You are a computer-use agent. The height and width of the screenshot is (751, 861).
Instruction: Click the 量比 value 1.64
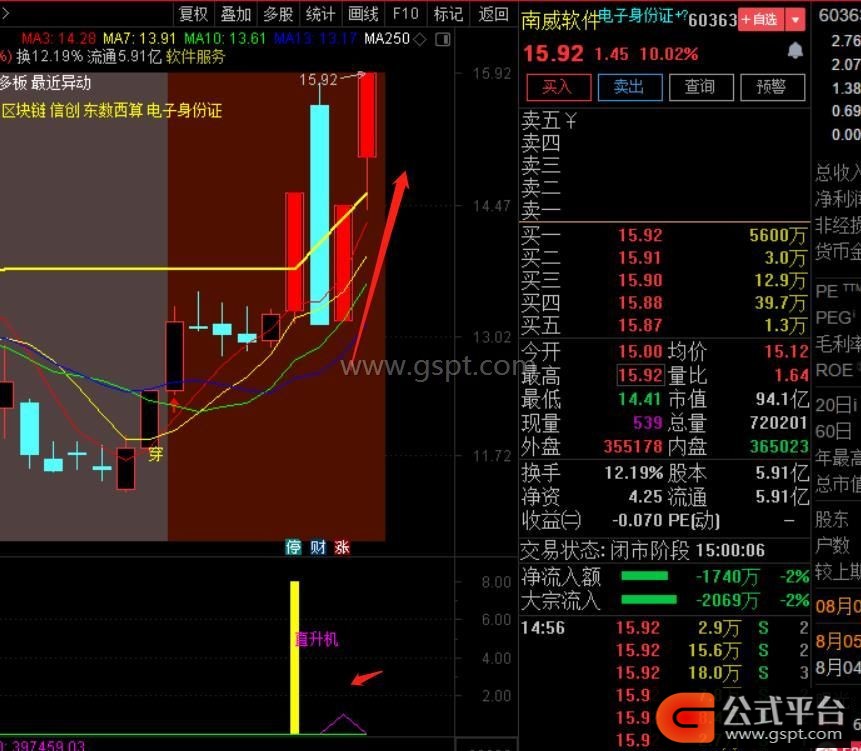click(x=791, y=376)
